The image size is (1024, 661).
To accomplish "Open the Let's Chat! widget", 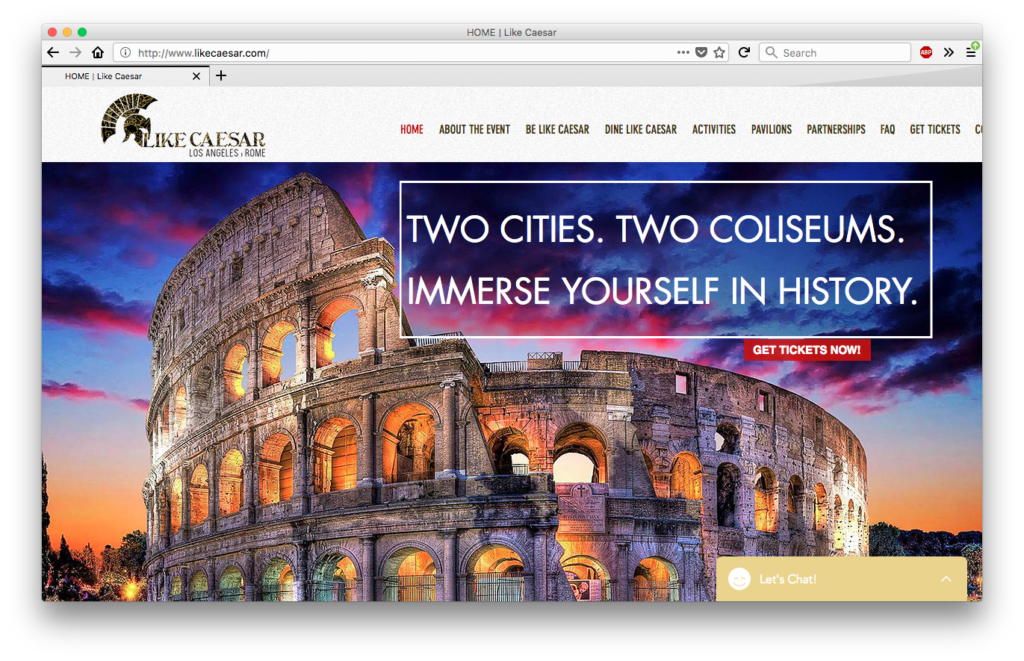I will [x=841, y=579].
